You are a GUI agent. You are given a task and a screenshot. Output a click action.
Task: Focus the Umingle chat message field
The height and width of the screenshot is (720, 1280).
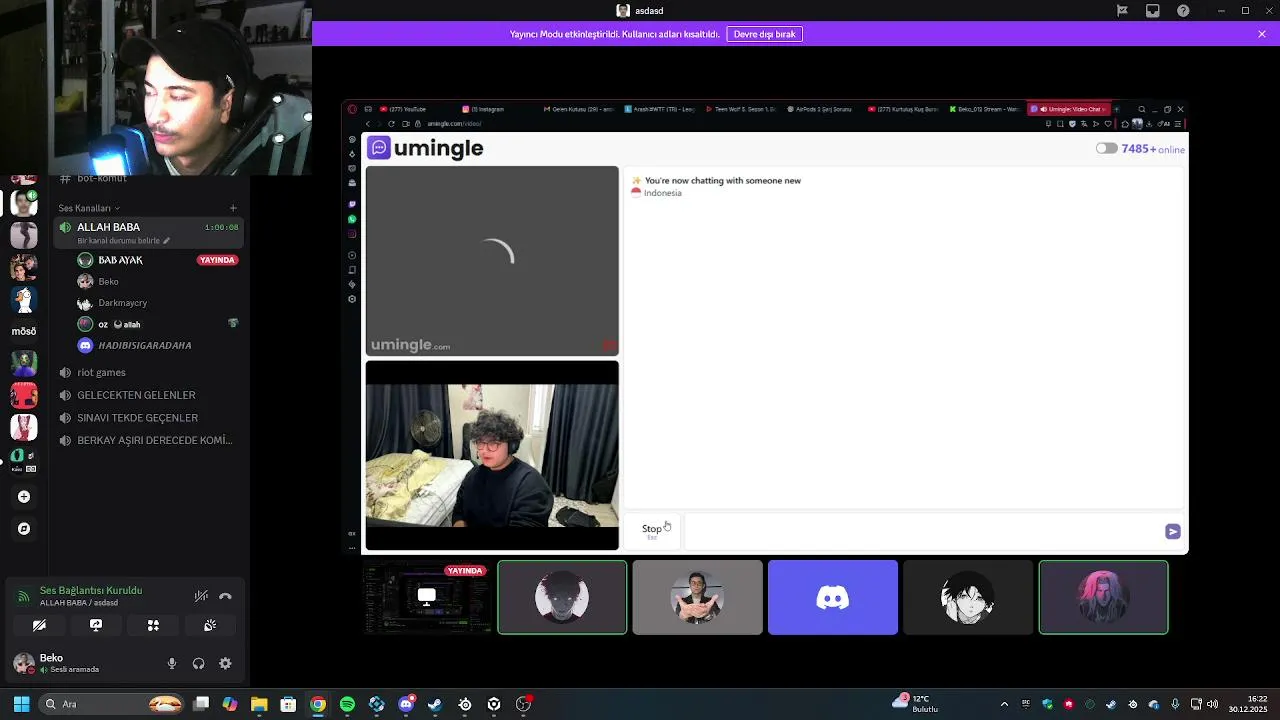pyautogui.click(x=922, y=531)
